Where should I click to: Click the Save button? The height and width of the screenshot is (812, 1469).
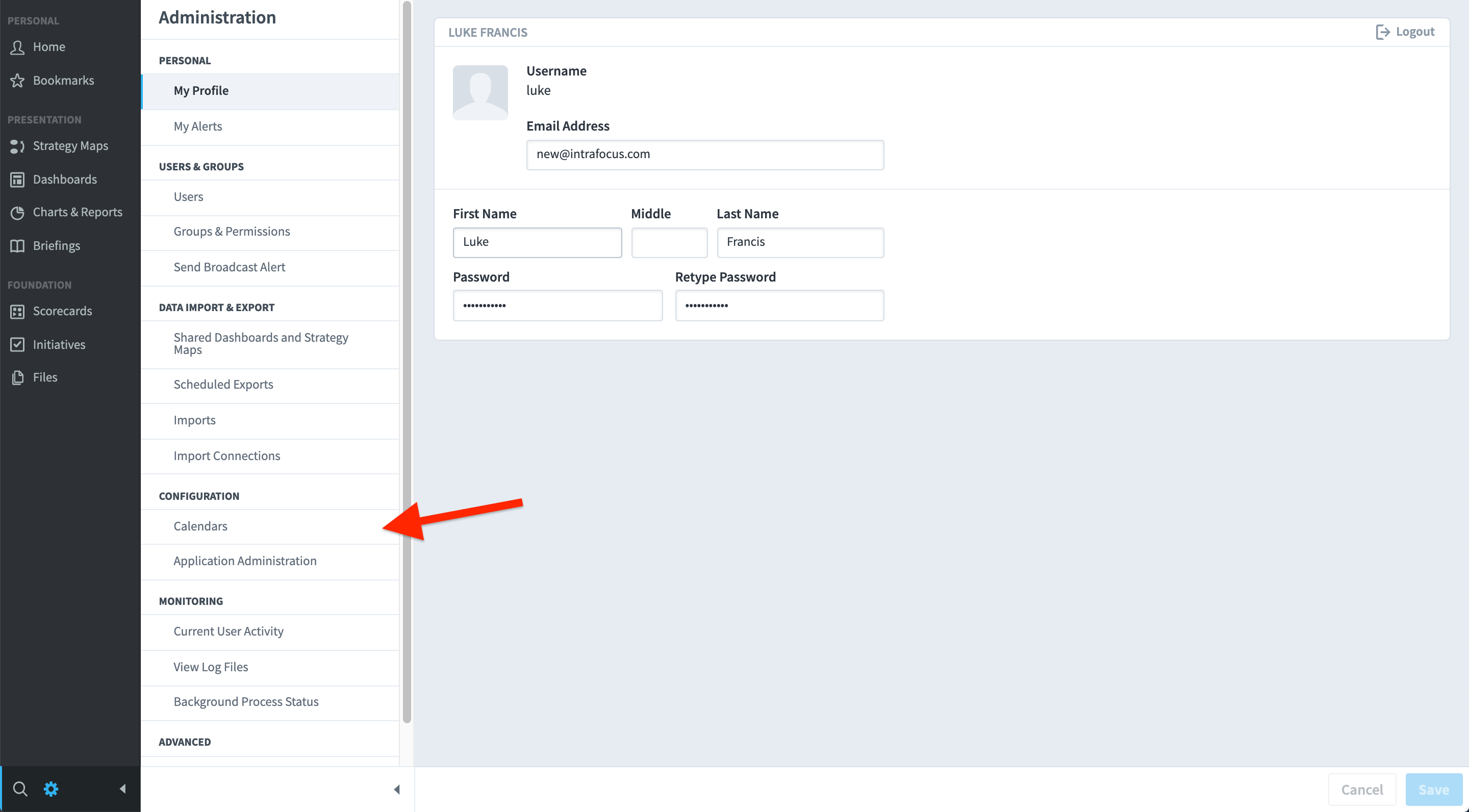[1434, 790]
